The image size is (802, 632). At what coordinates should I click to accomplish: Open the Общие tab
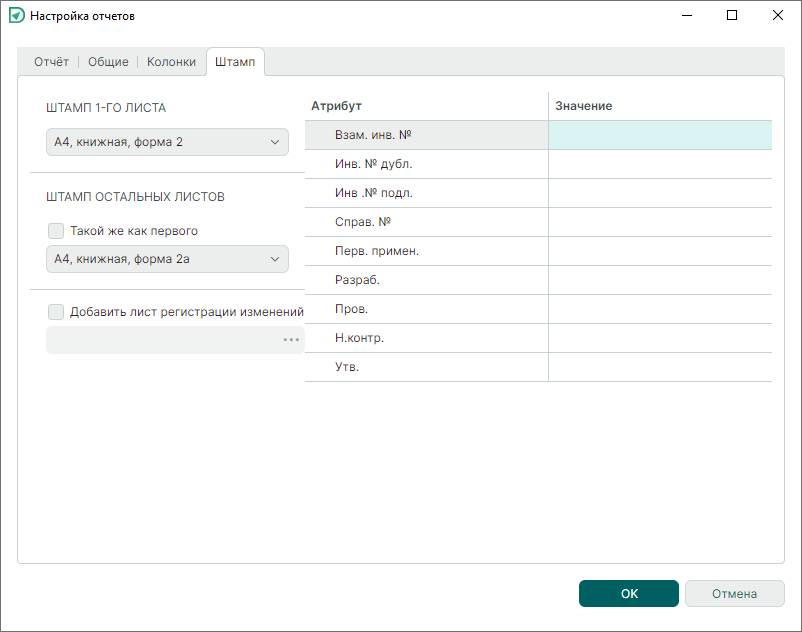point(108,62)
